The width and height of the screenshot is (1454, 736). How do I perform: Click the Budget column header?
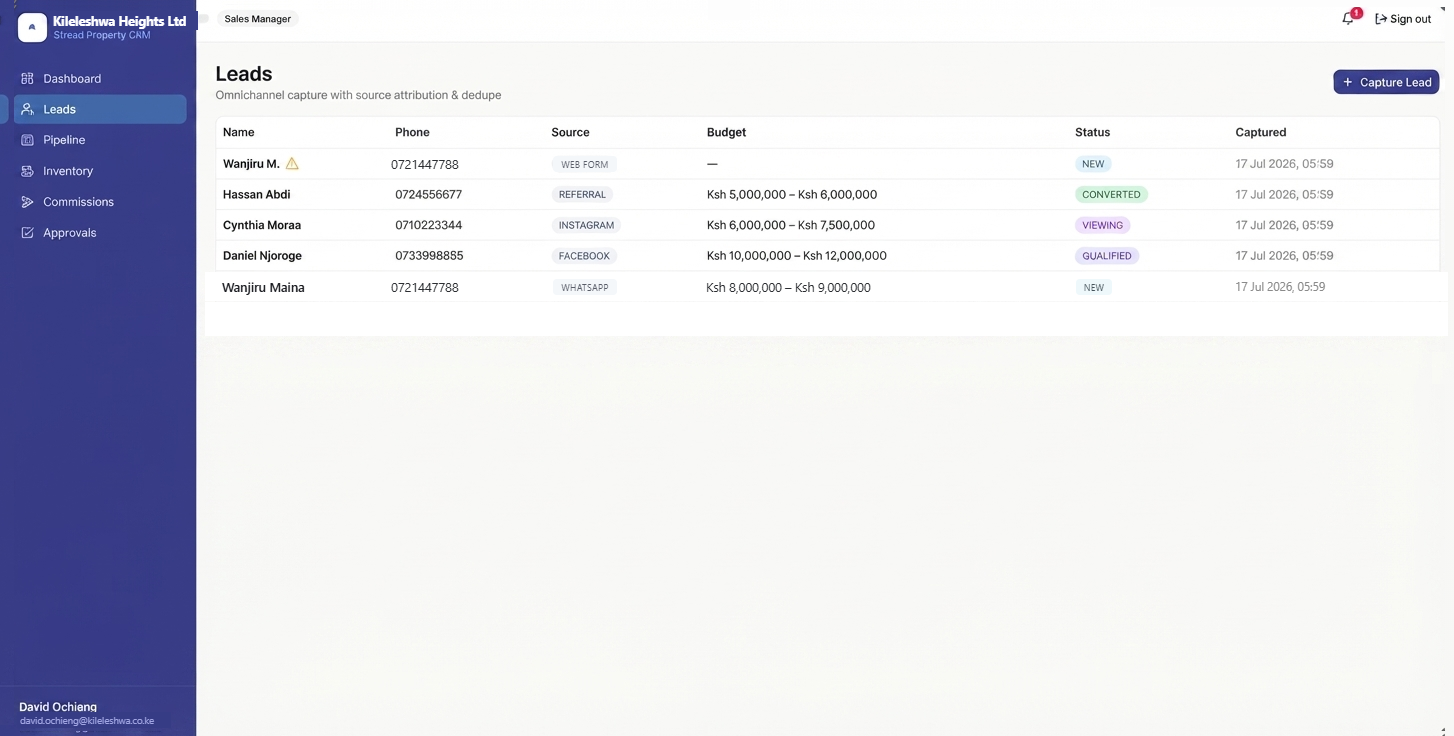[x=726, y=132]
